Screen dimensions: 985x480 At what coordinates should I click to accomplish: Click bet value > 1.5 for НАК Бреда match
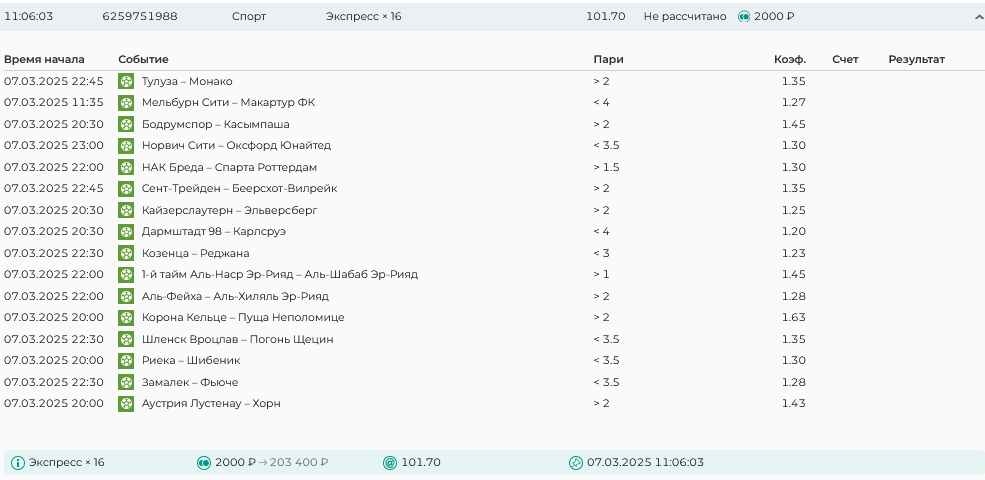click(606, 167)
